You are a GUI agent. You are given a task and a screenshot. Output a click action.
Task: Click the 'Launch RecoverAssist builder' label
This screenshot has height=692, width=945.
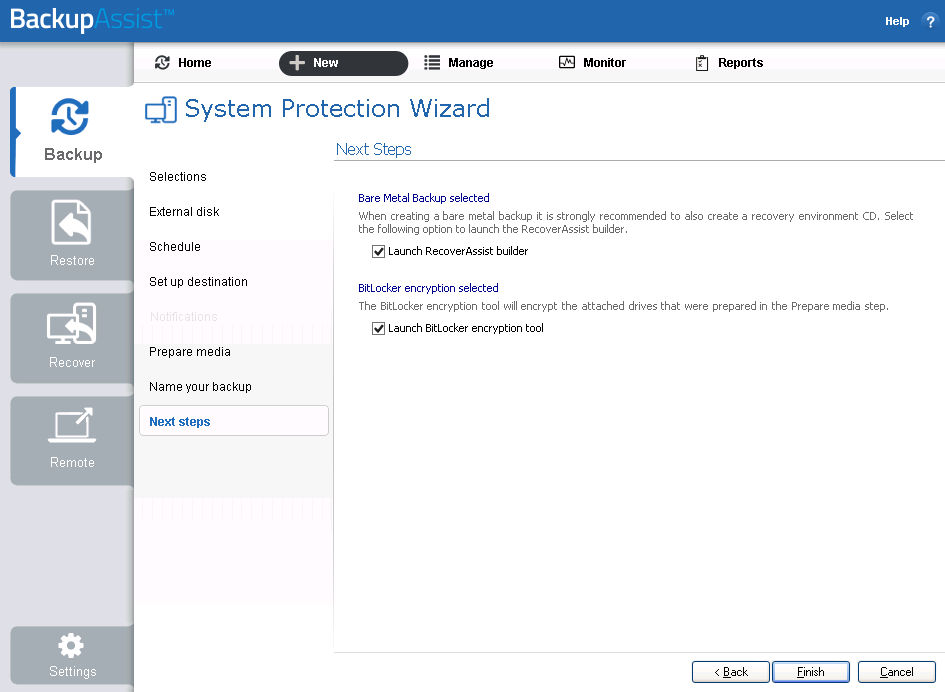458,251
